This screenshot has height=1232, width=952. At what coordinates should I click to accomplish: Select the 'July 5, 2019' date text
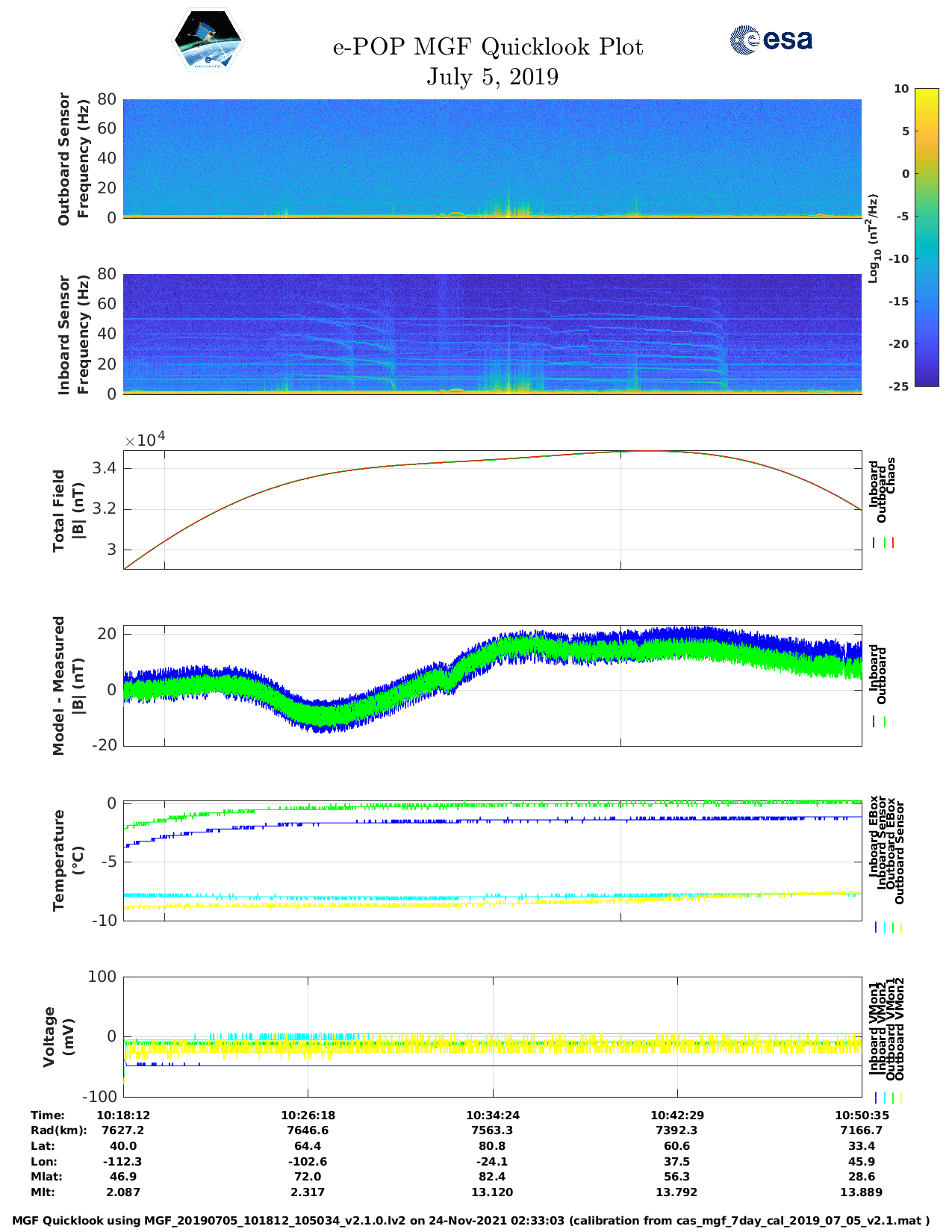492,77
